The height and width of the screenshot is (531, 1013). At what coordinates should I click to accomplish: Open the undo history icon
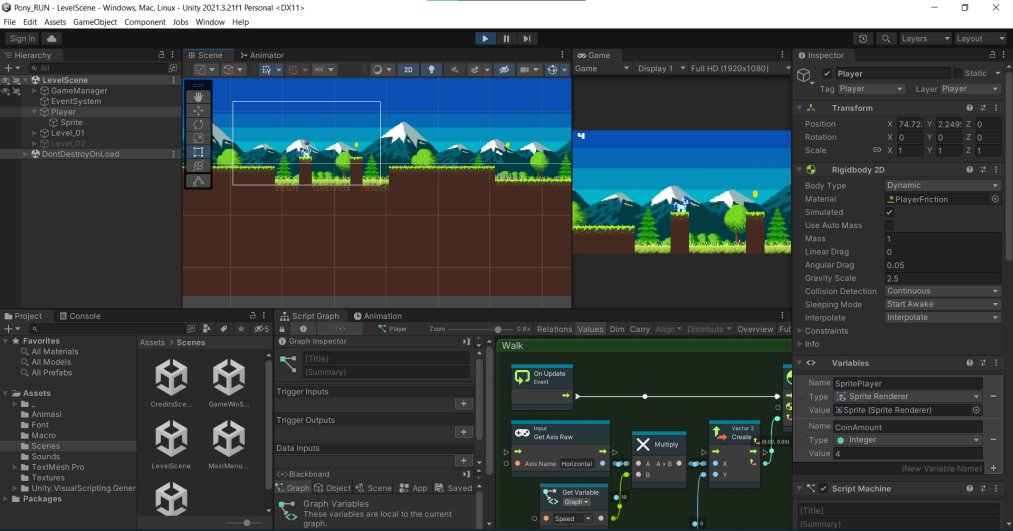point(863,39)
